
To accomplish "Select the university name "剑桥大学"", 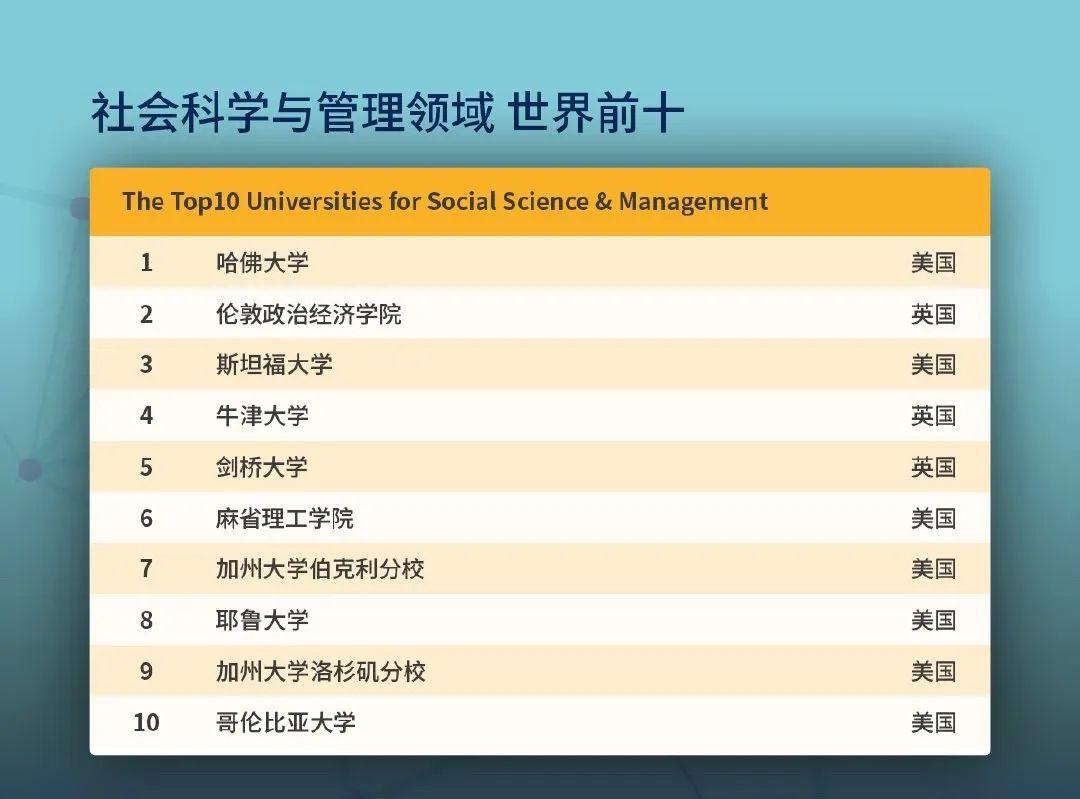I will pyautogui.click(x=262, y=467).
